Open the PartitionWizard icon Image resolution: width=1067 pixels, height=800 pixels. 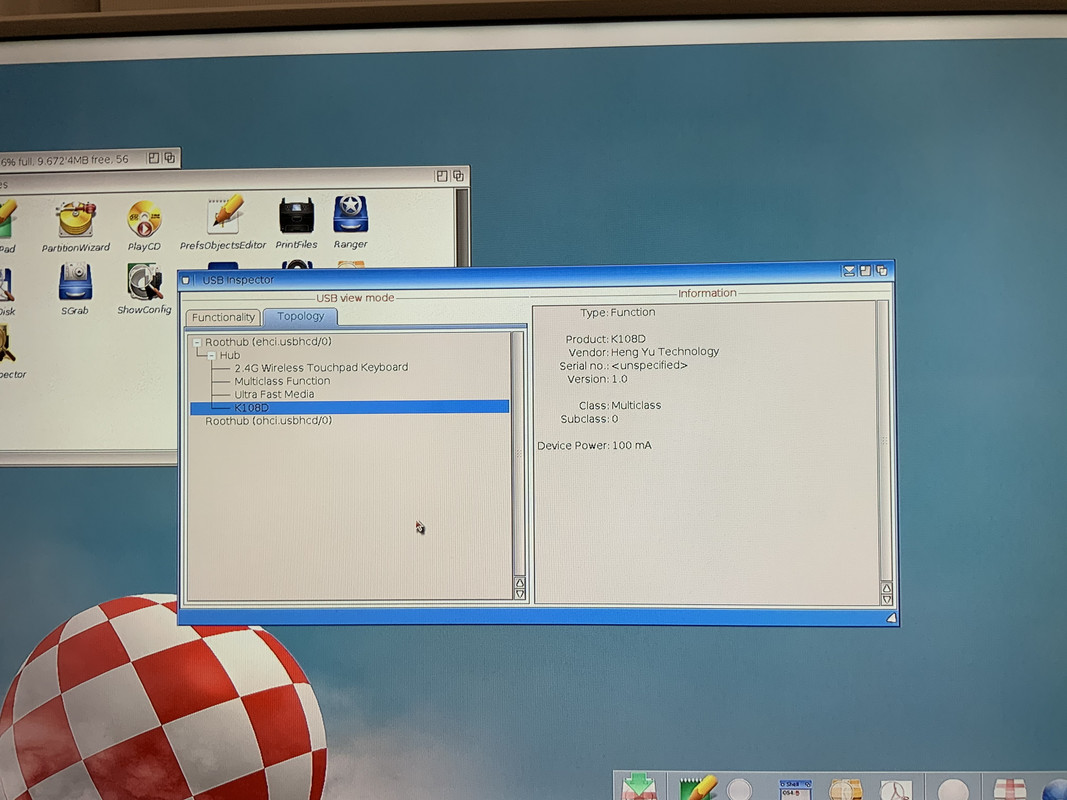coord(76,220)
